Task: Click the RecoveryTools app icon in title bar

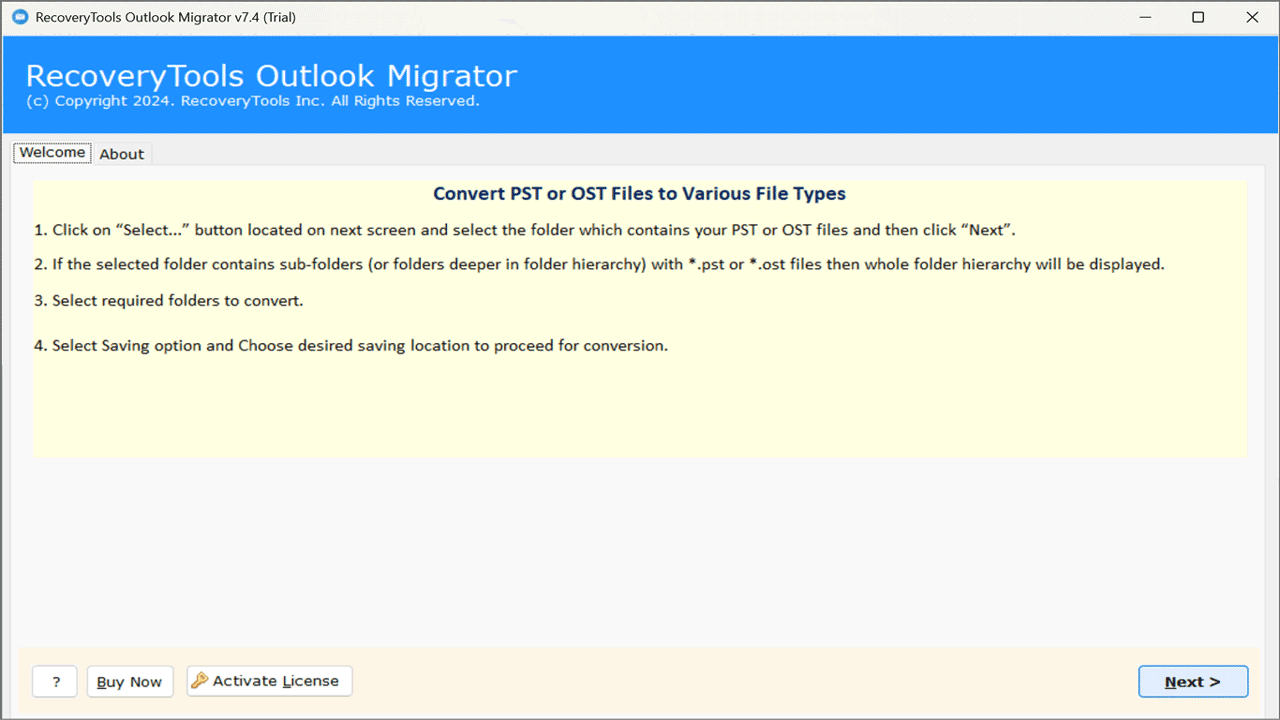Action: [20, 17]
